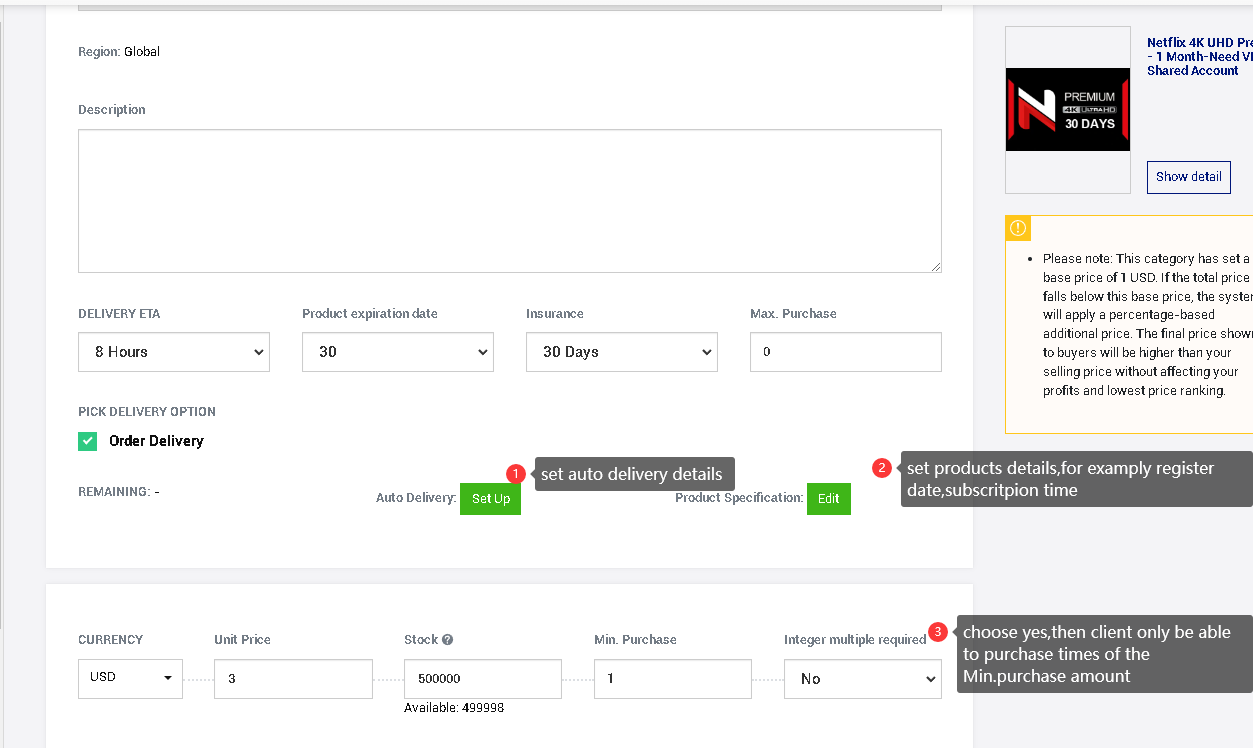Click the Netflix Premium product thumbnail
Screen dimensions: 1253x748
pyautogui.click(x=1067, y=110)
